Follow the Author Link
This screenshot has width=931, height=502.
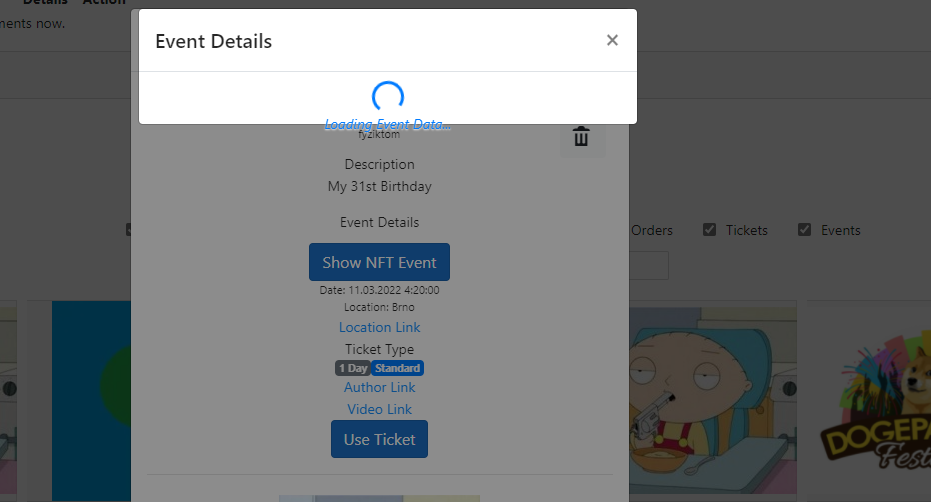[x=379, y=387]
